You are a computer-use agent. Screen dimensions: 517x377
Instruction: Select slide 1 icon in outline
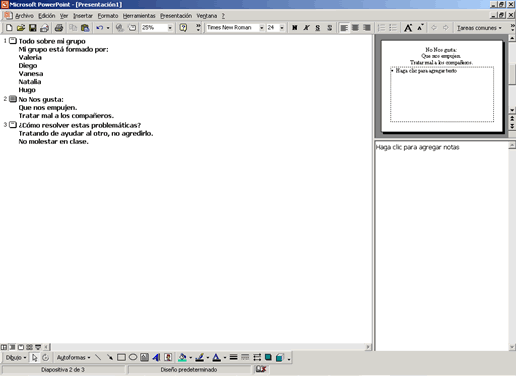point(13,41)
